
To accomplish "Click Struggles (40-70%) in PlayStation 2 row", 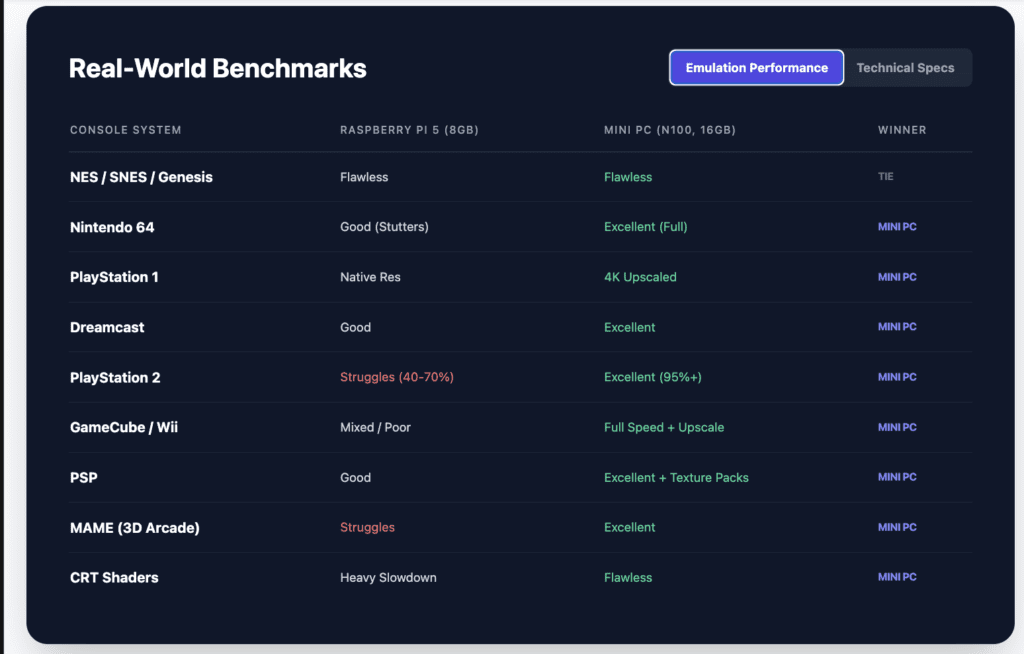I will 396,377.
